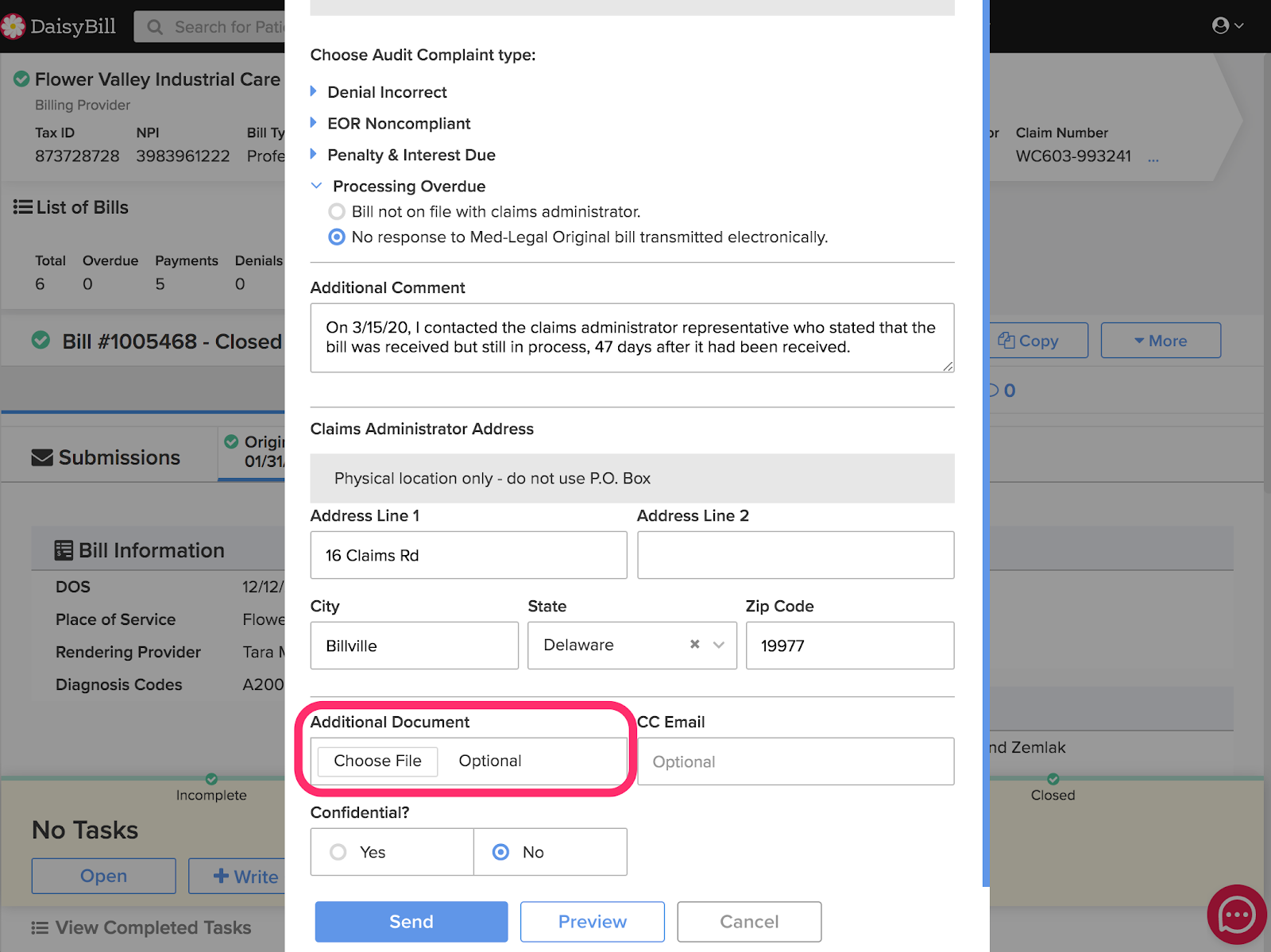Click the NPI value 3983961222

click(x=183, y=156)
